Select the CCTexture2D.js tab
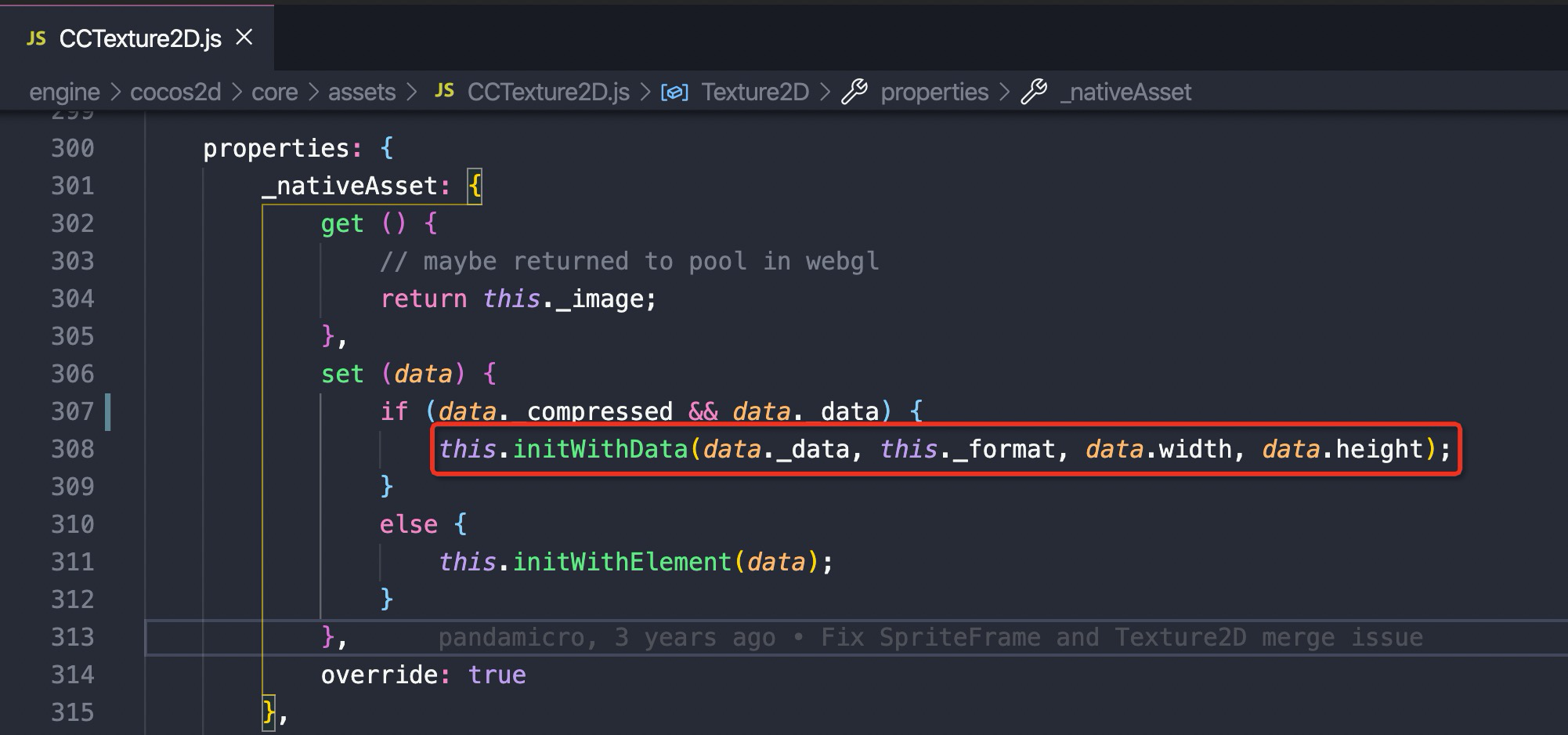The image size is (1568, 735). coord(140,38)
